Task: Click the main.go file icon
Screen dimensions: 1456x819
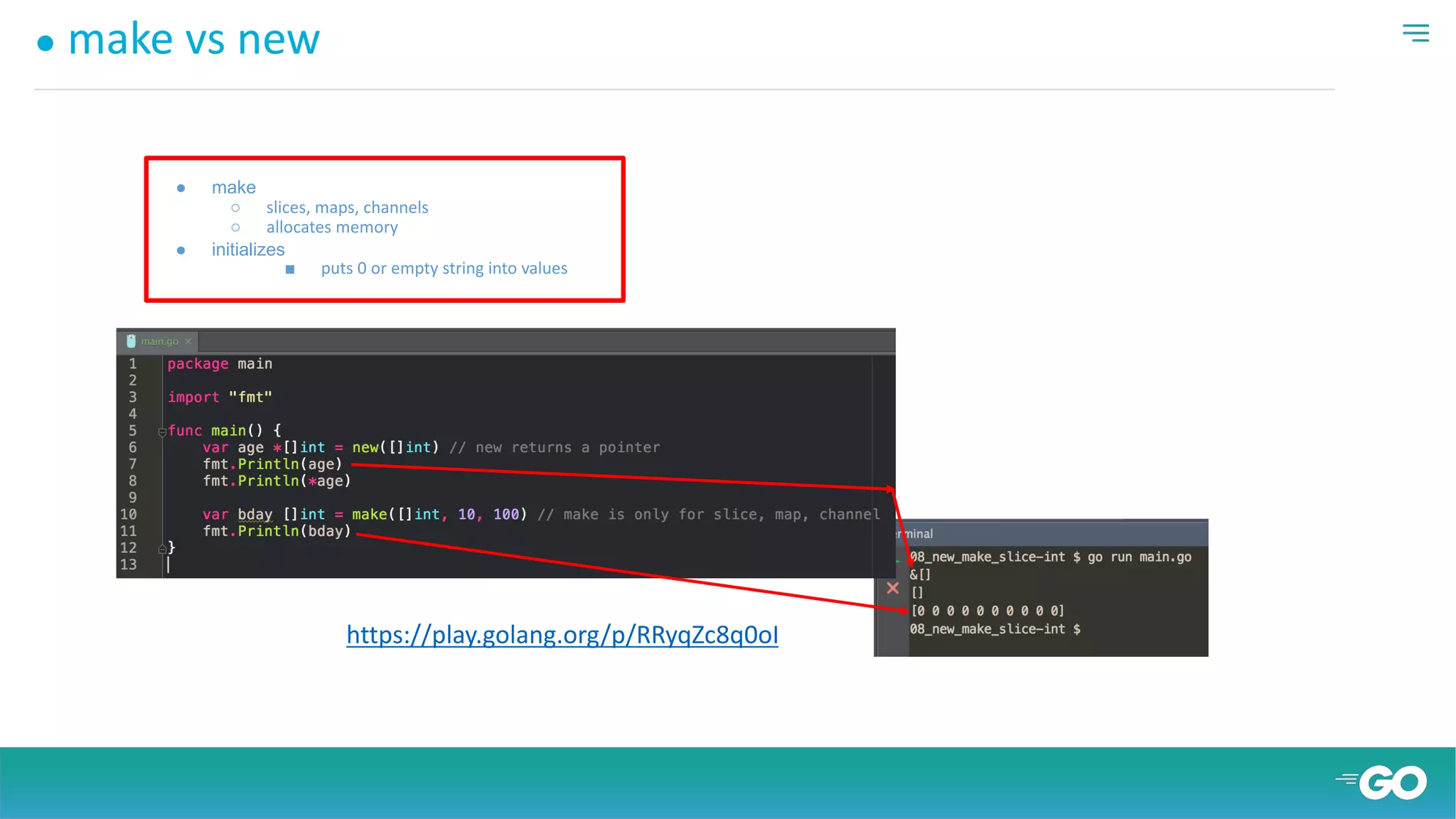Action: tap(131, 341)
